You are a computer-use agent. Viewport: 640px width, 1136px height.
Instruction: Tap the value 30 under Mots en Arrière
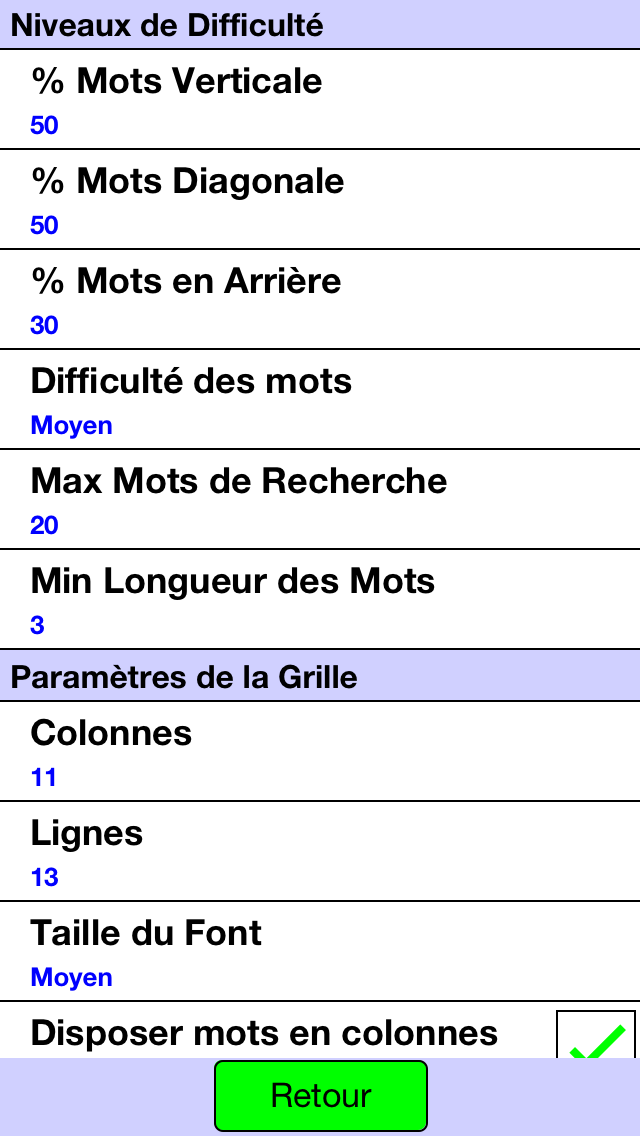click(x=44, y=326)
